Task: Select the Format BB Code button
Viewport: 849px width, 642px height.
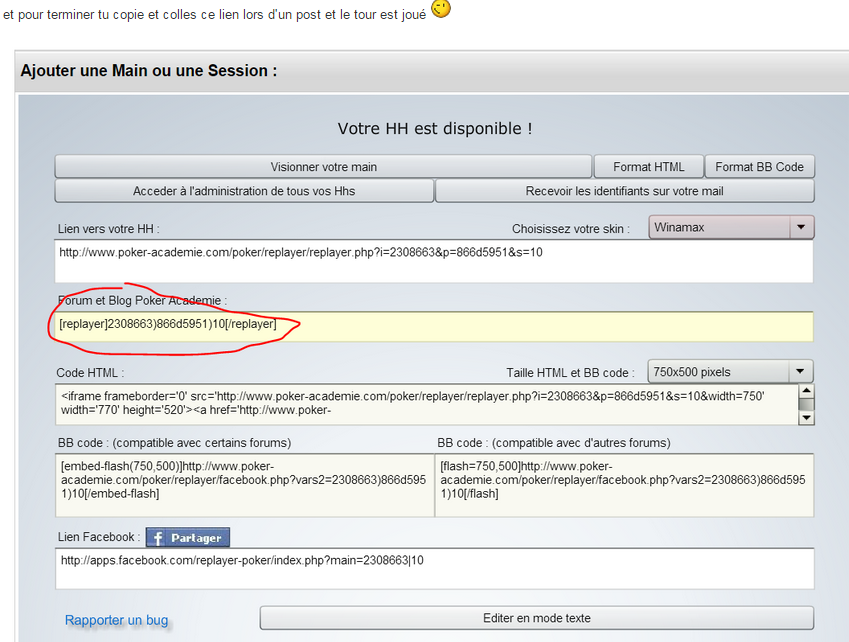Action: 759,167
